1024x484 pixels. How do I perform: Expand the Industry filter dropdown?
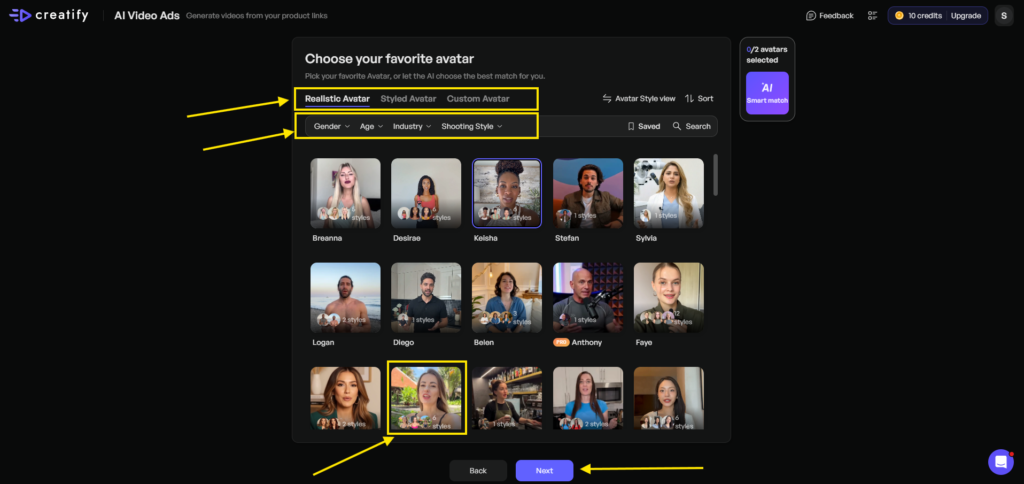click(412, 127)
